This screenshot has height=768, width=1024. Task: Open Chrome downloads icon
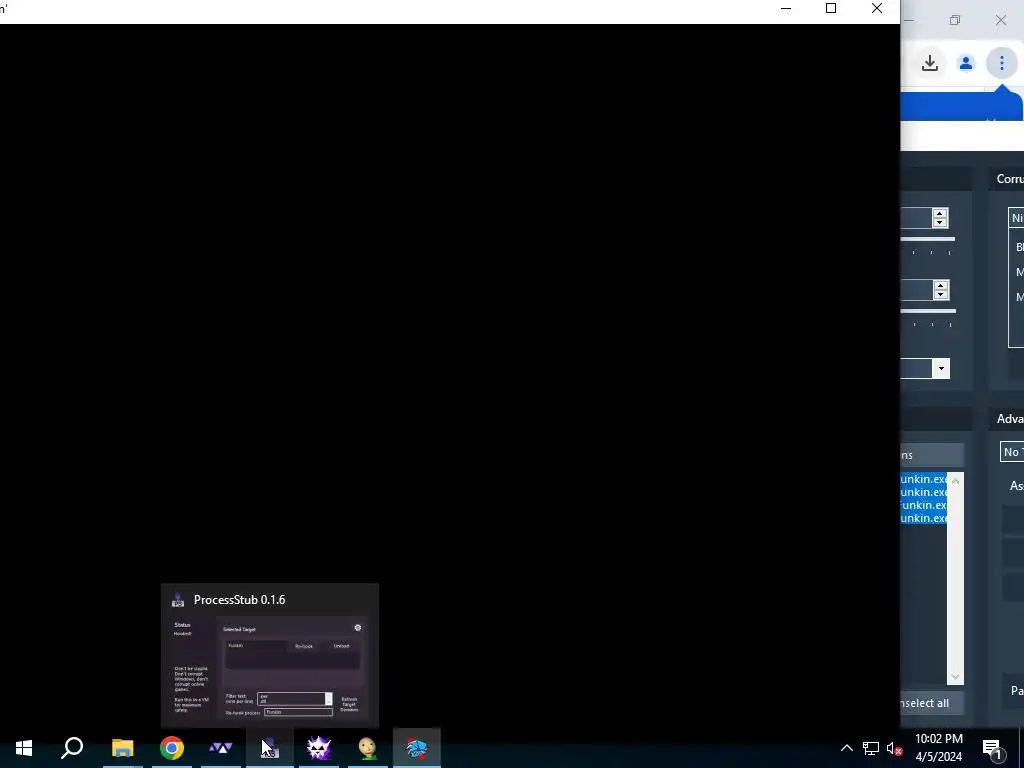click(930, 63)
